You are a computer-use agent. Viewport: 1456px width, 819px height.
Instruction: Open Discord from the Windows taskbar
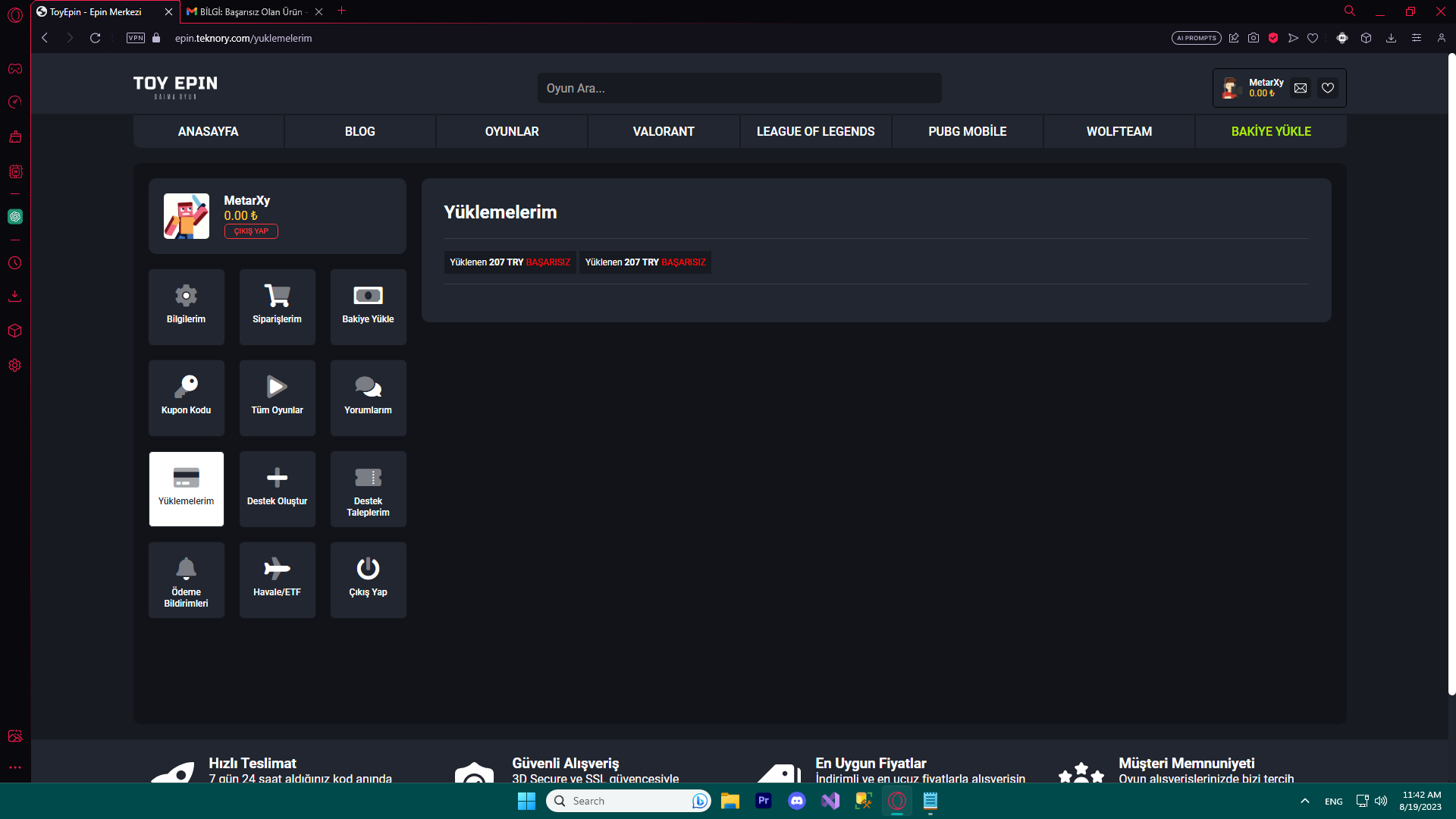coord(797,801)
